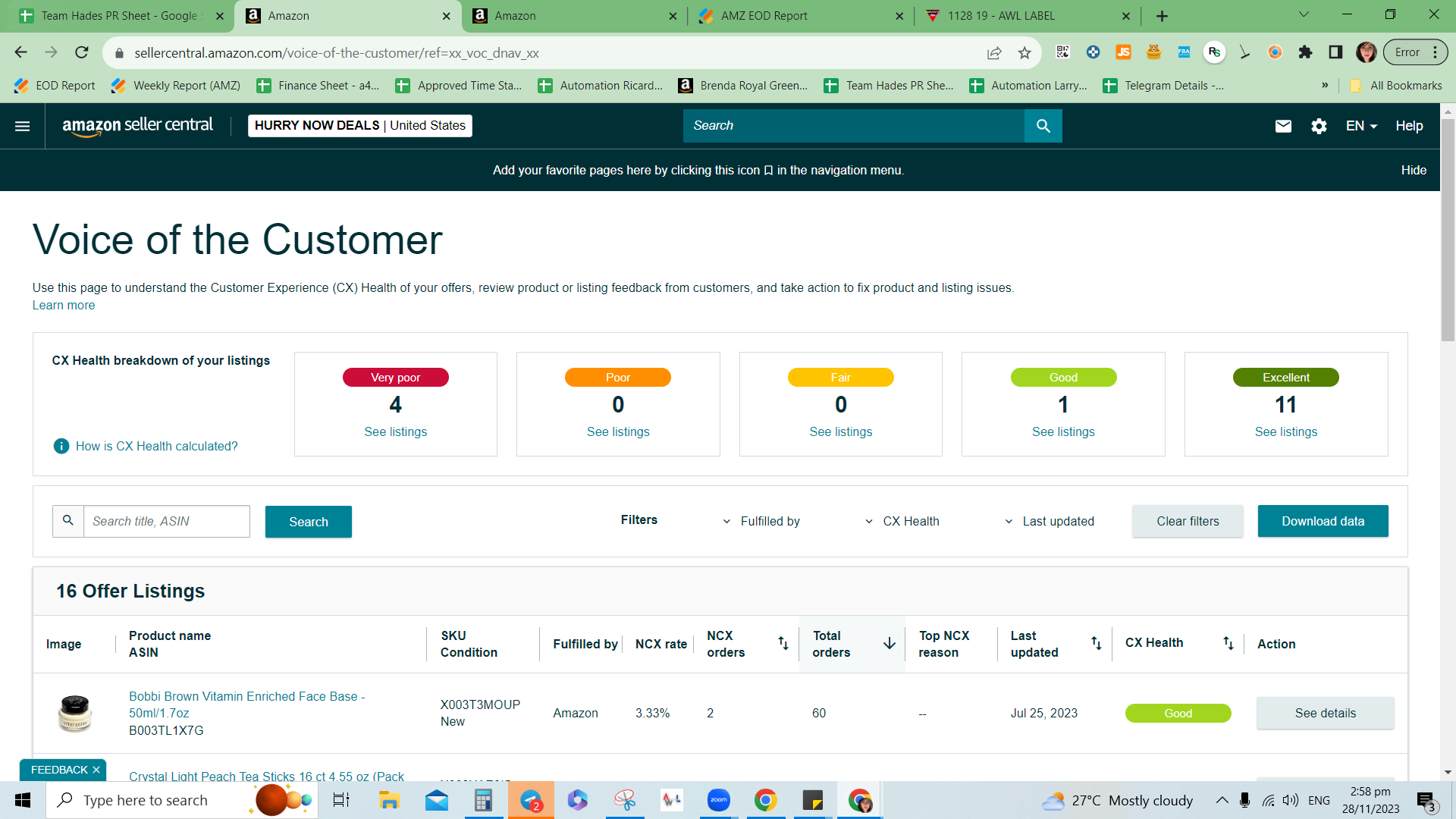
Task: Click the browser address bar URL
Action: 336,53
